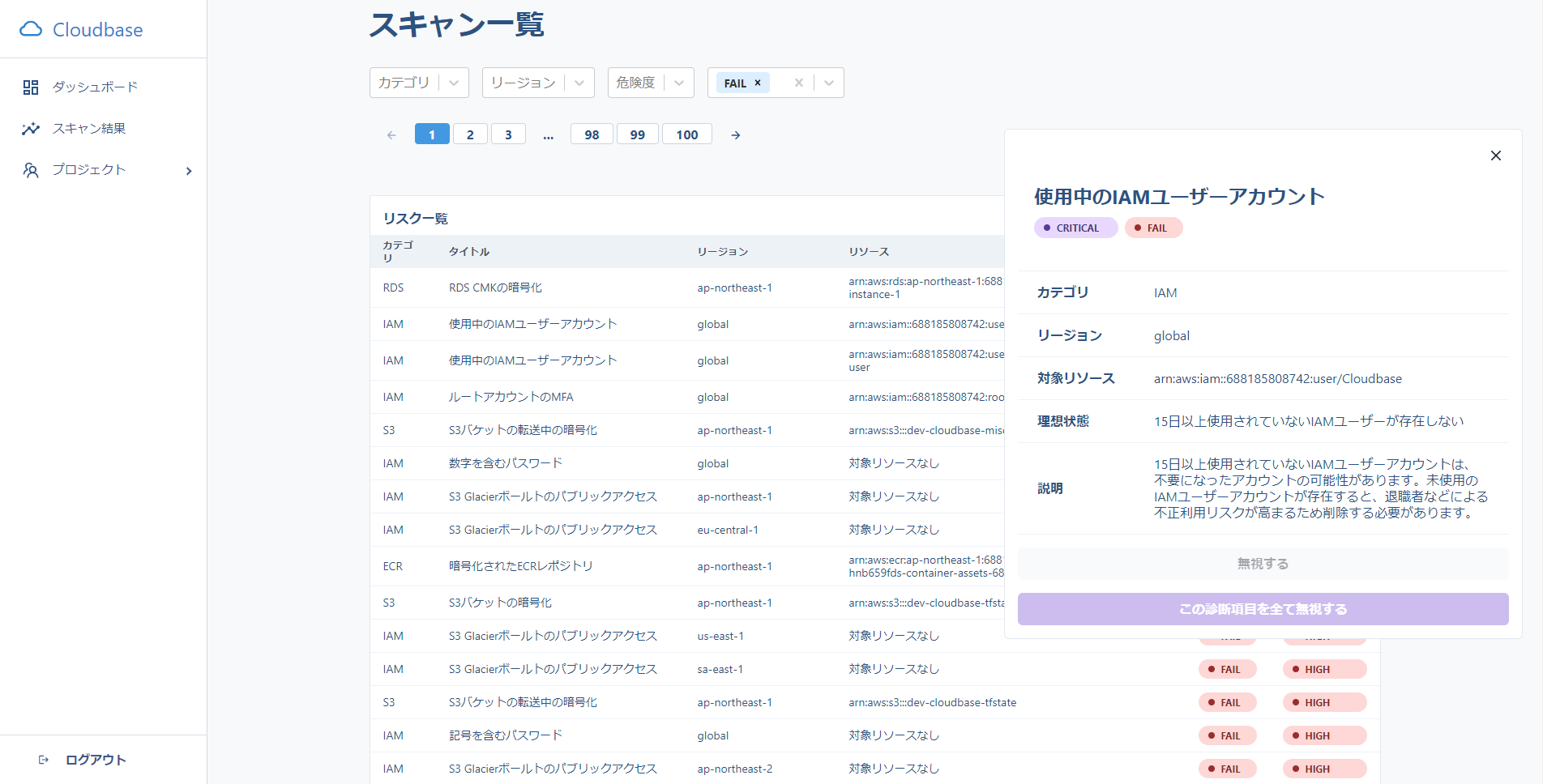Click the FAIL status badge in detail panel
Image resolution: width=1543 pixels, height=784 pixels.
(x=1154, y=228)
